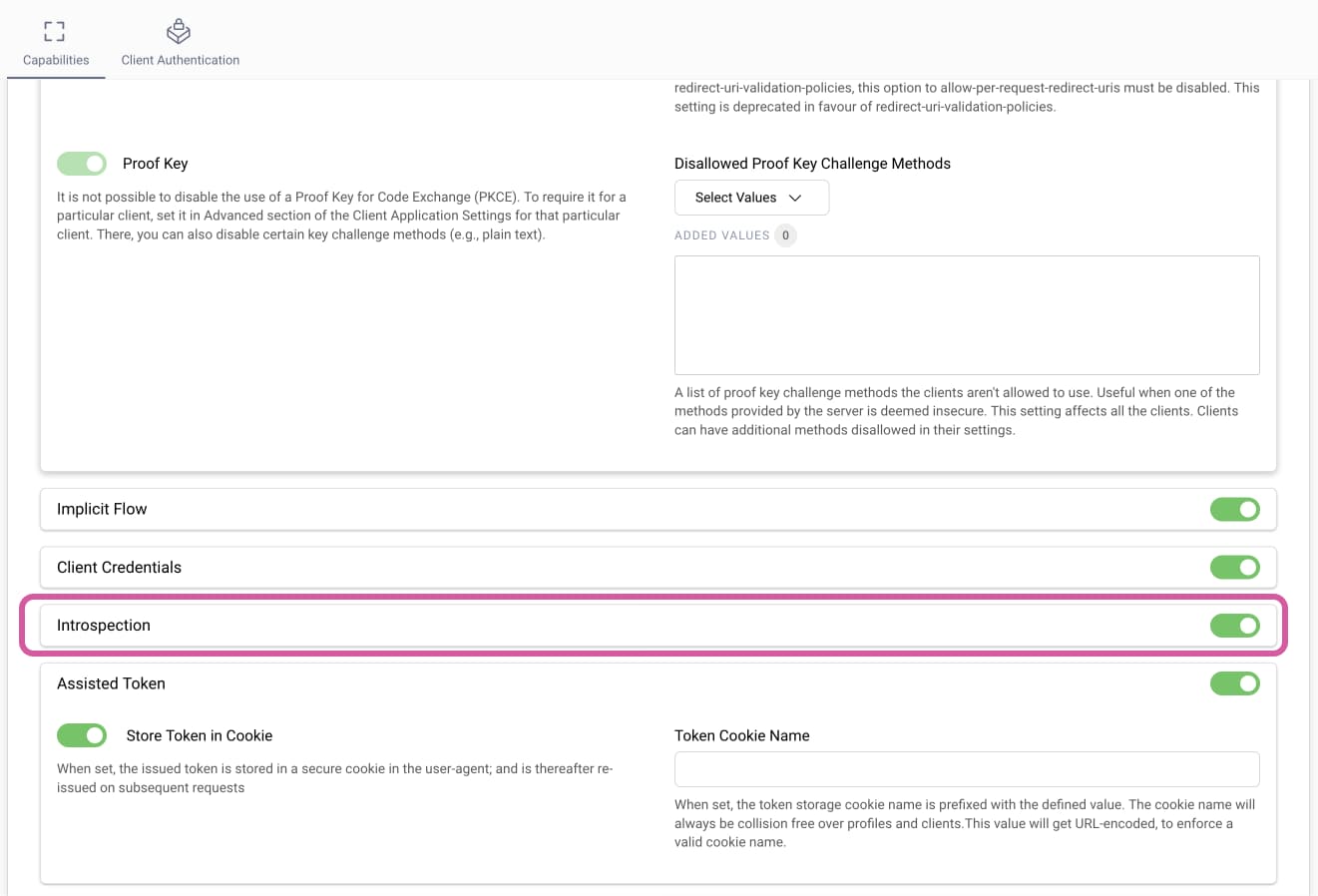This screenshot has height=896, width=1318.
Task: Click the Client Authentication lock-box icon
Action: (178, 31)
